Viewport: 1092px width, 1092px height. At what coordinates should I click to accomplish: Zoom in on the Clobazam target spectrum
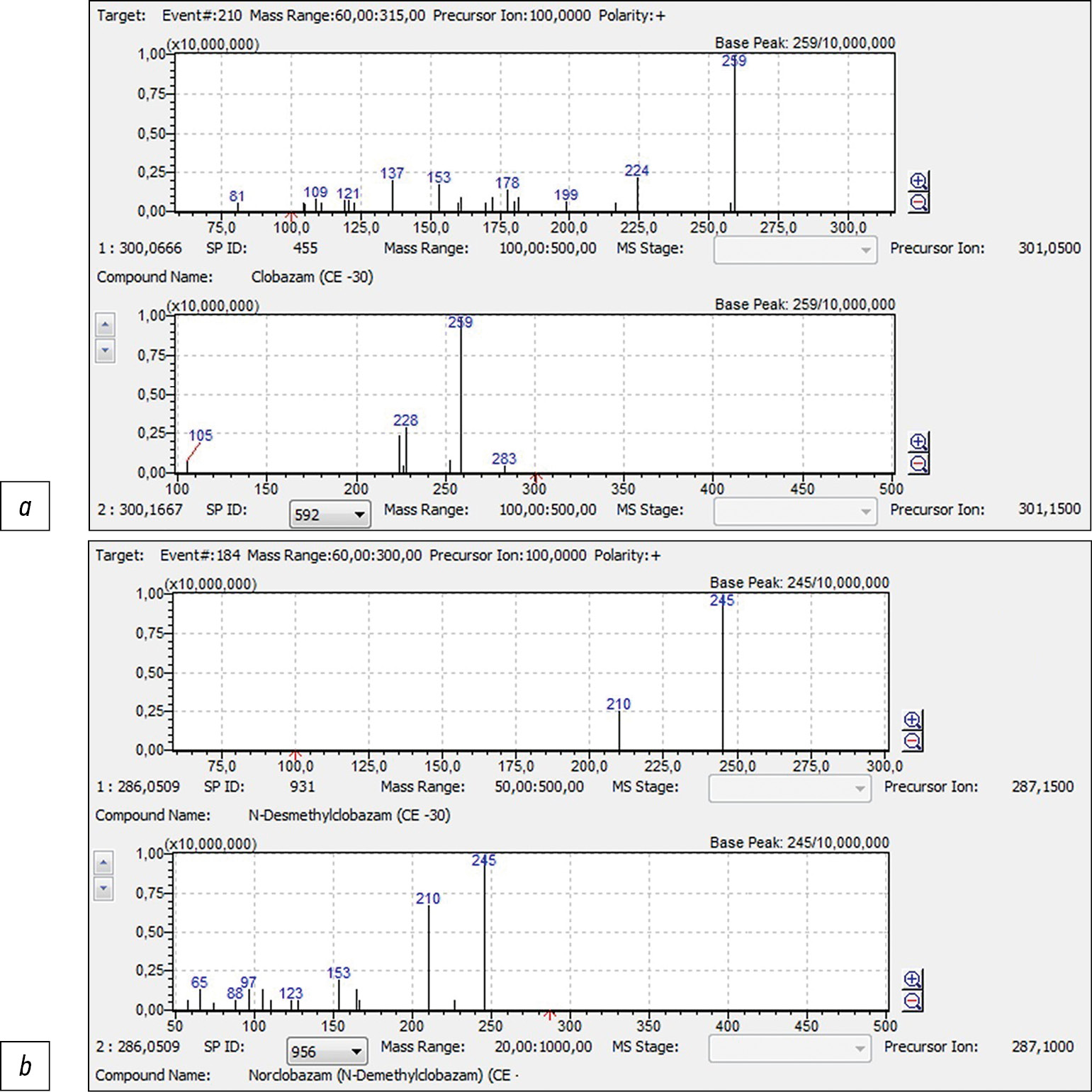pos(918,181)
